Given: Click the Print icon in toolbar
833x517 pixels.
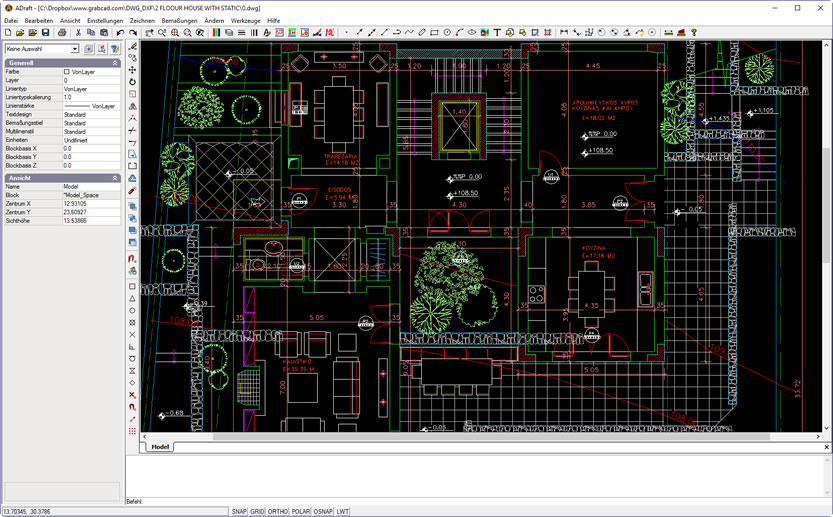Looking at the screenshot, I should [x=62, y=33].
